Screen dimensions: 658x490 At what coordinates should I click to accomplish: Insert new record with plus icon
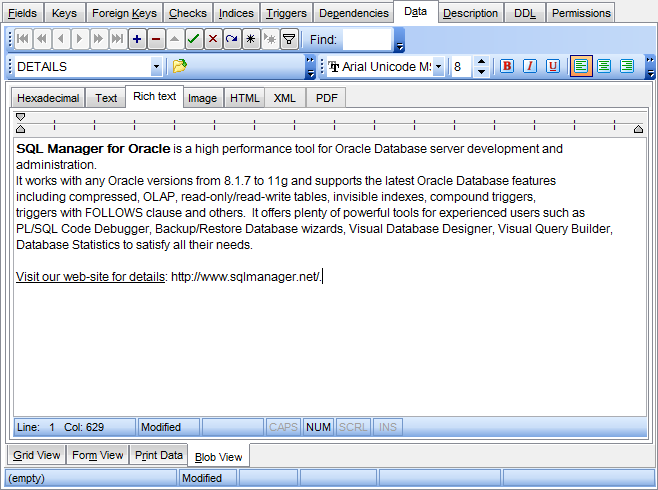pos(136,39)
